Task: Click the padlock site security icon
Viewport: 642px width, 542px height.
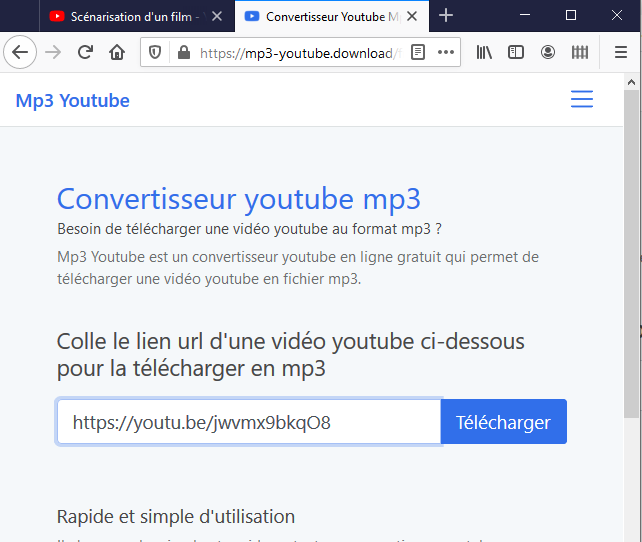Action: [184, 52]
